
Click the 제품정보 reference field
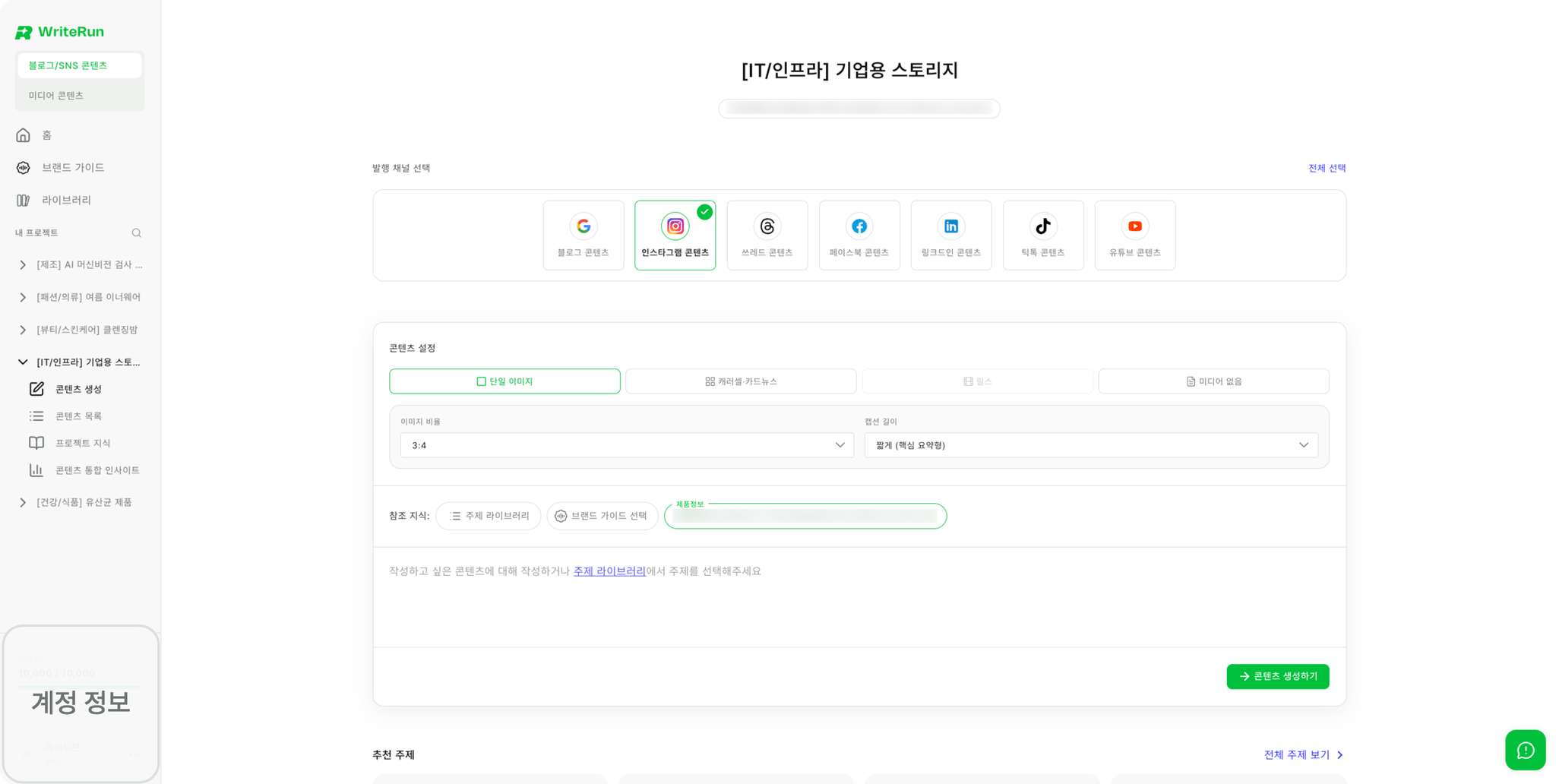(805, 517)
